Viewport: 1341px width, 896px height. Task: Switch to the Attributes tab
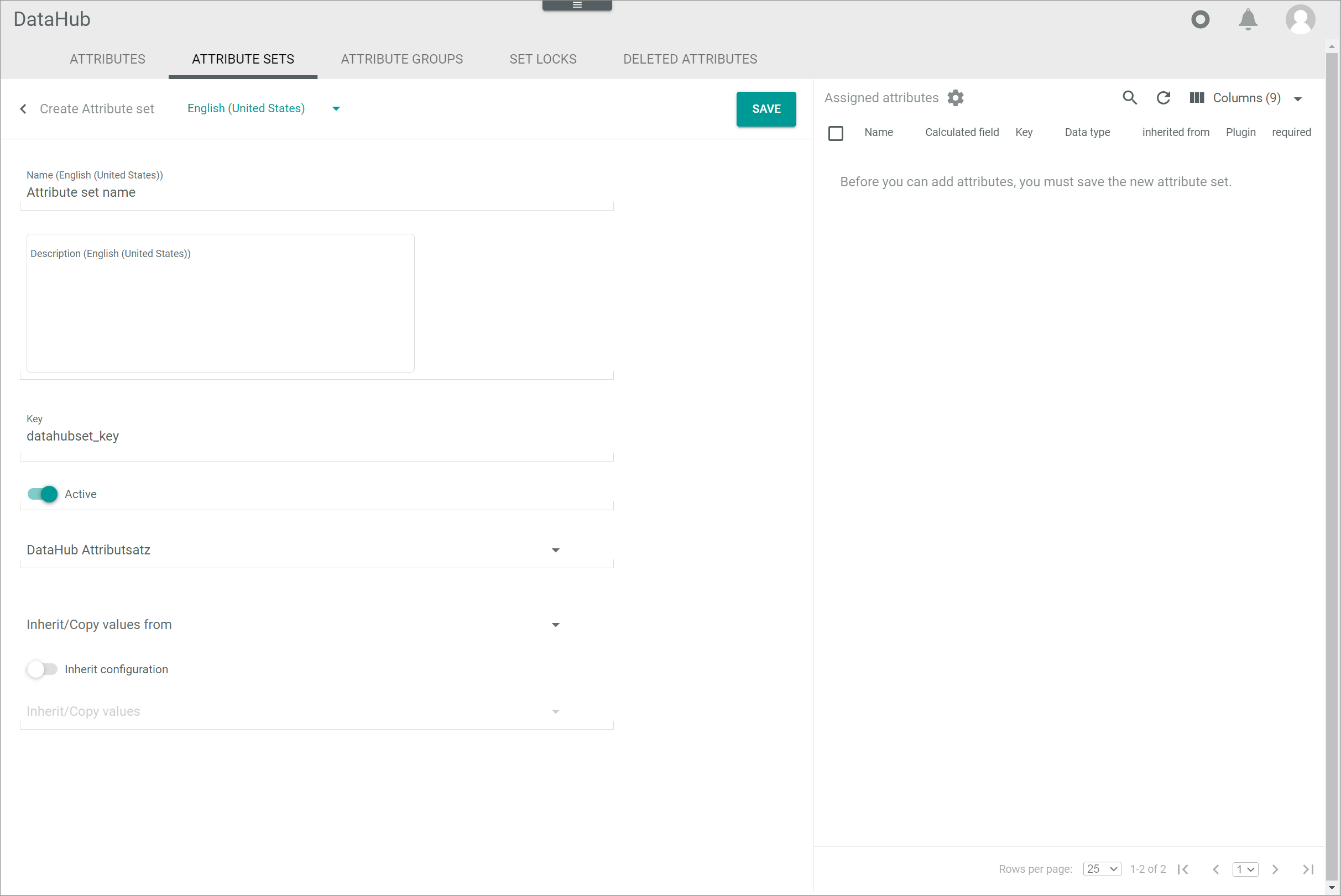(107, 59)
